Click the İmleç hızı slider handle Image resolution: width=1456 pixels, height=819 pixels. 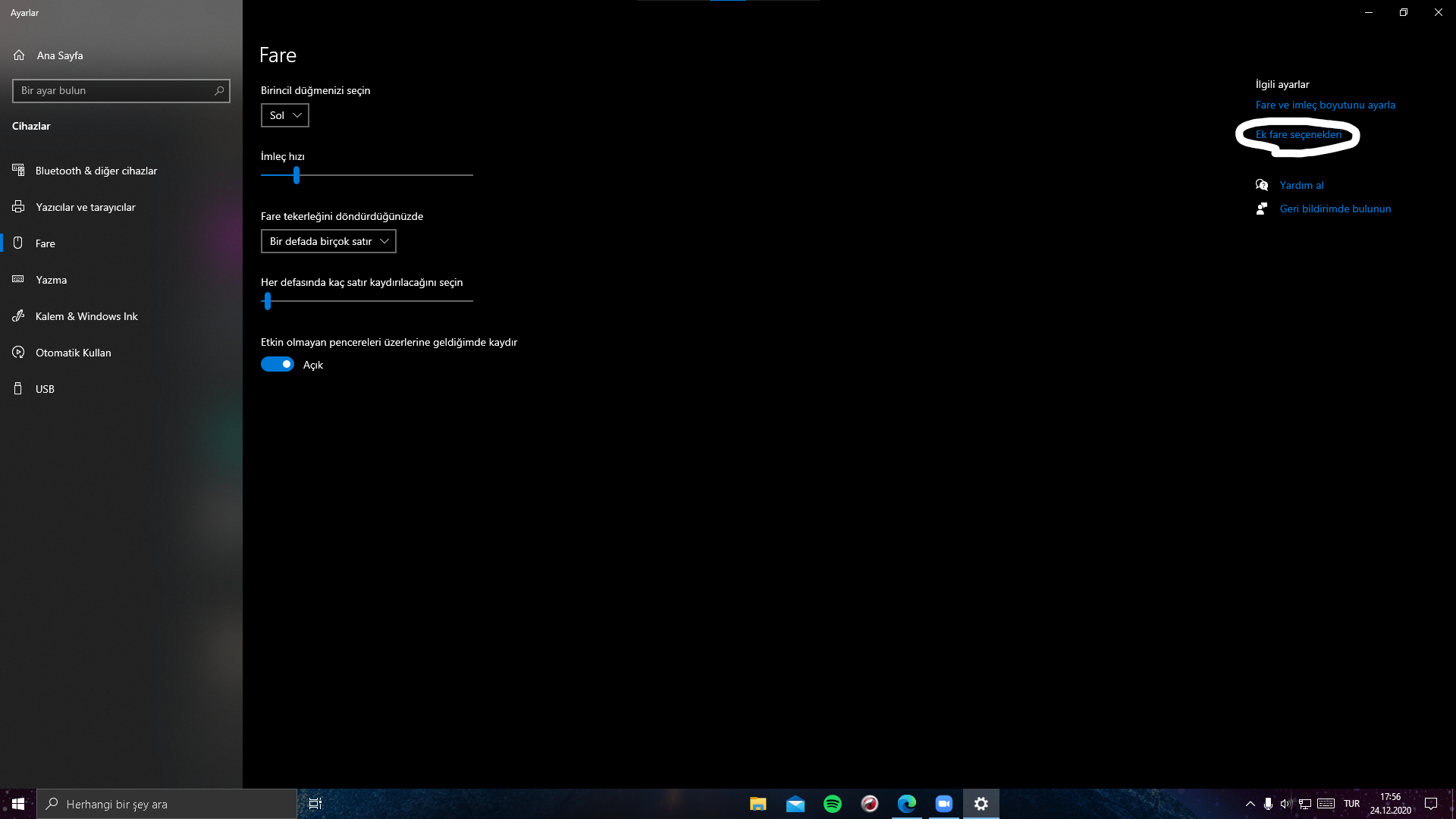pyautogui.click(x=297, y=175)
